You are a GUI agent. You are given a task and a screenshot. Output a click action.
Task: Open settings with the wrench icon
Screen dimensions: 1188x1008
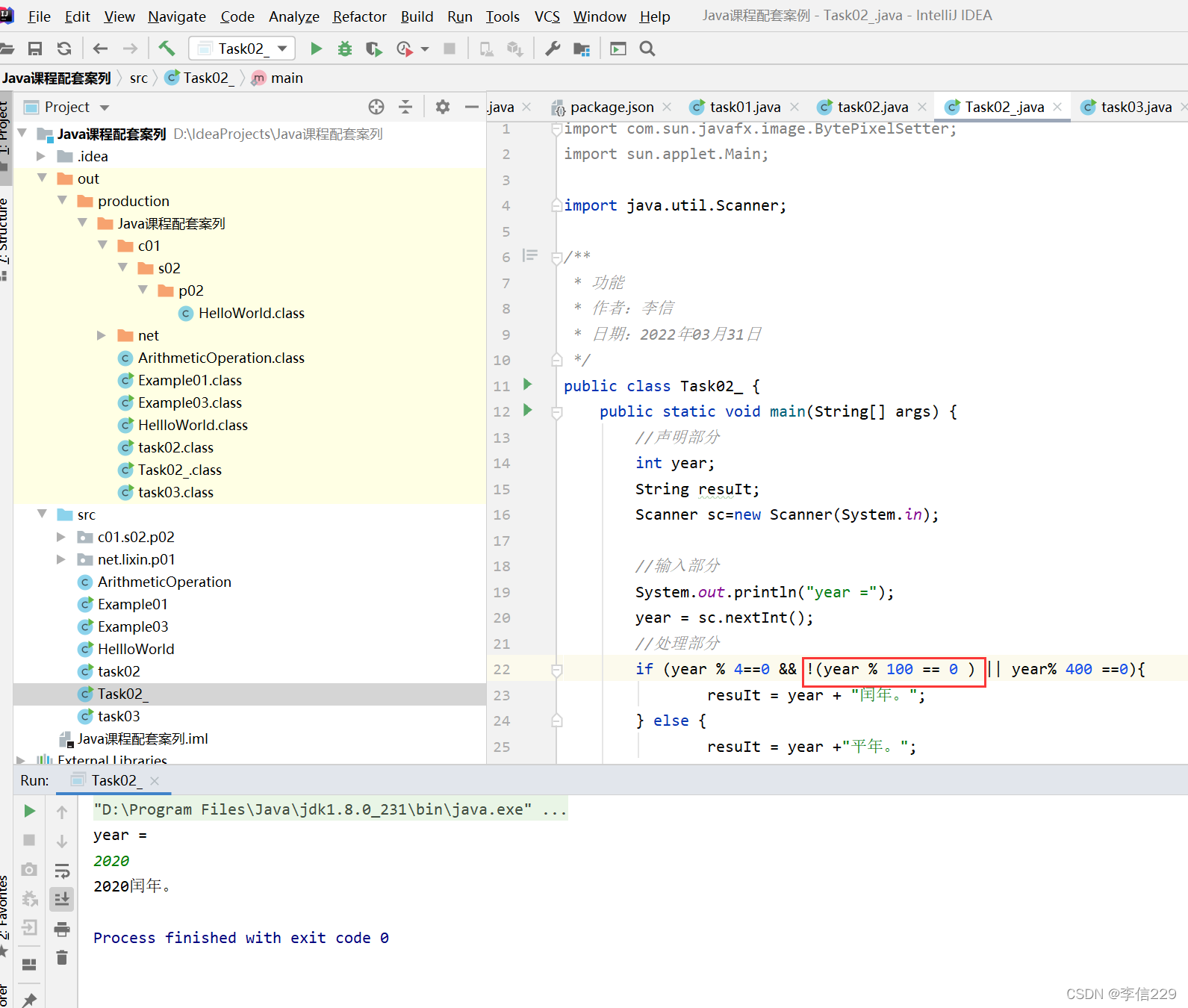[553, 49]
